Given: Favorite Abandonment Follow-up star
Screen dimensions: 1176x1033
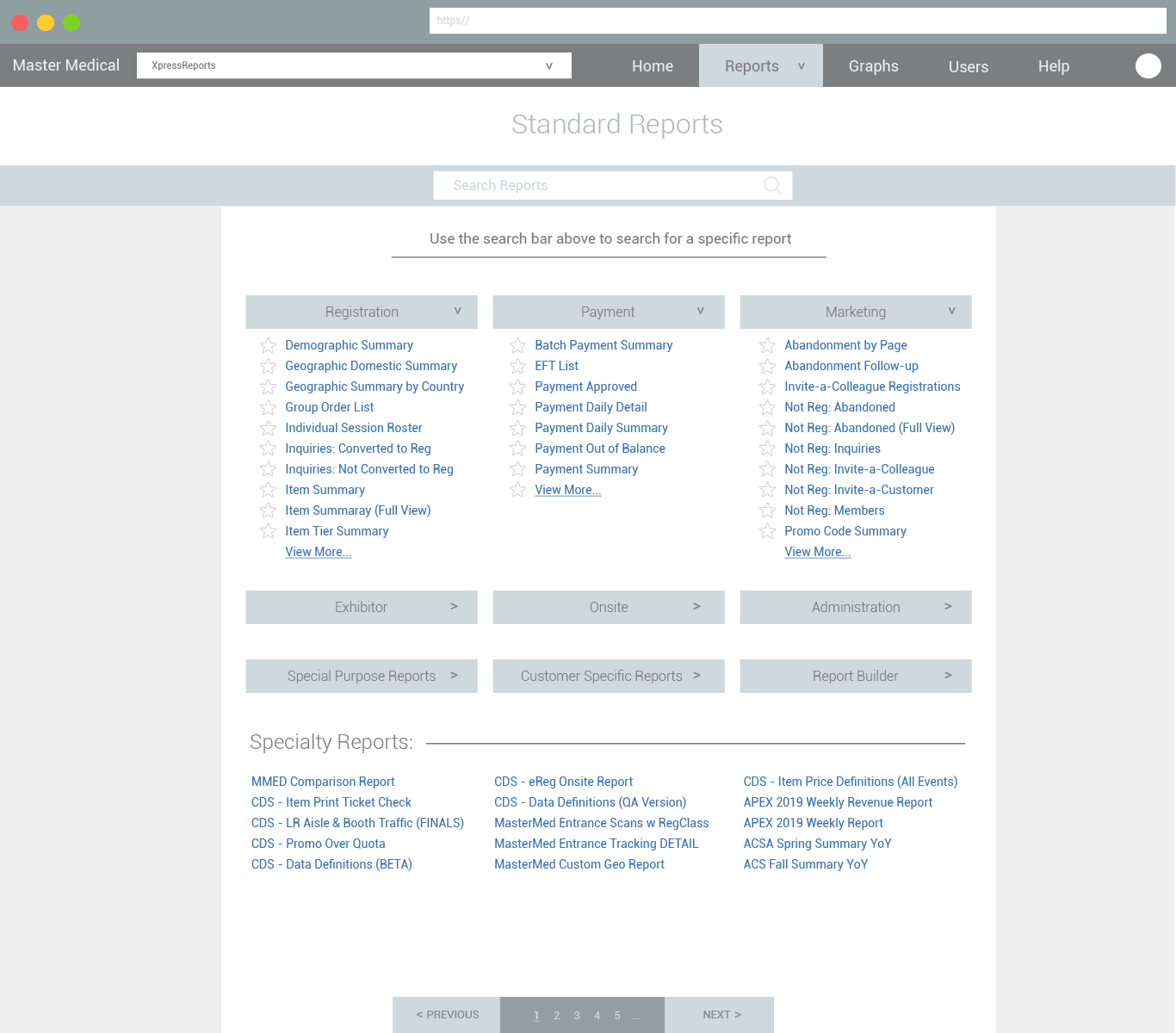Looking at the screenshot, I should pos(768,366).
